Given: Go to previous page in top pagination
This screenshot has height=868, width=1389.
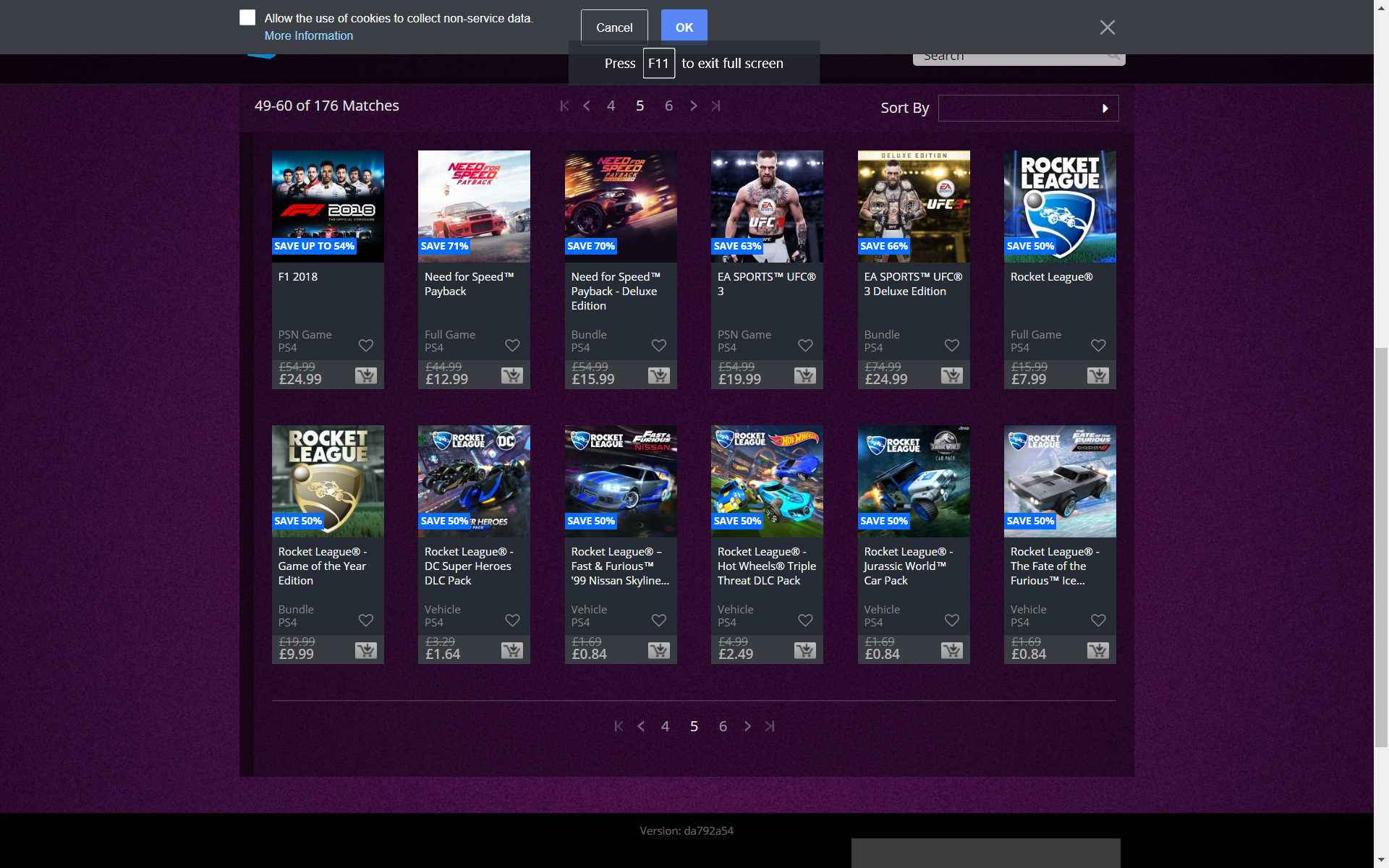Looking at the screenshot, I should click(587, 106).
